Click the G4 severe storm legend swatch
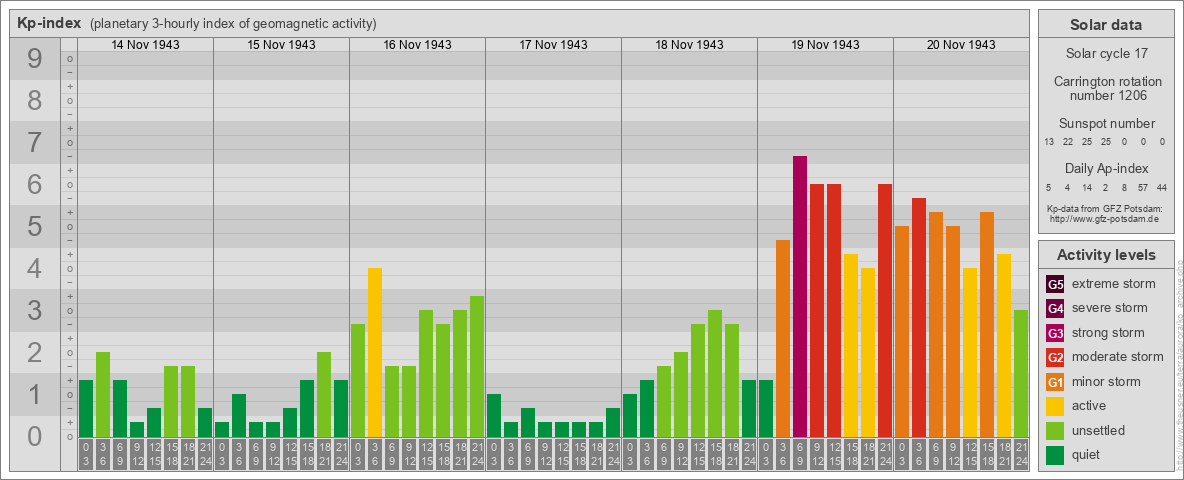 pos(1055,309)
